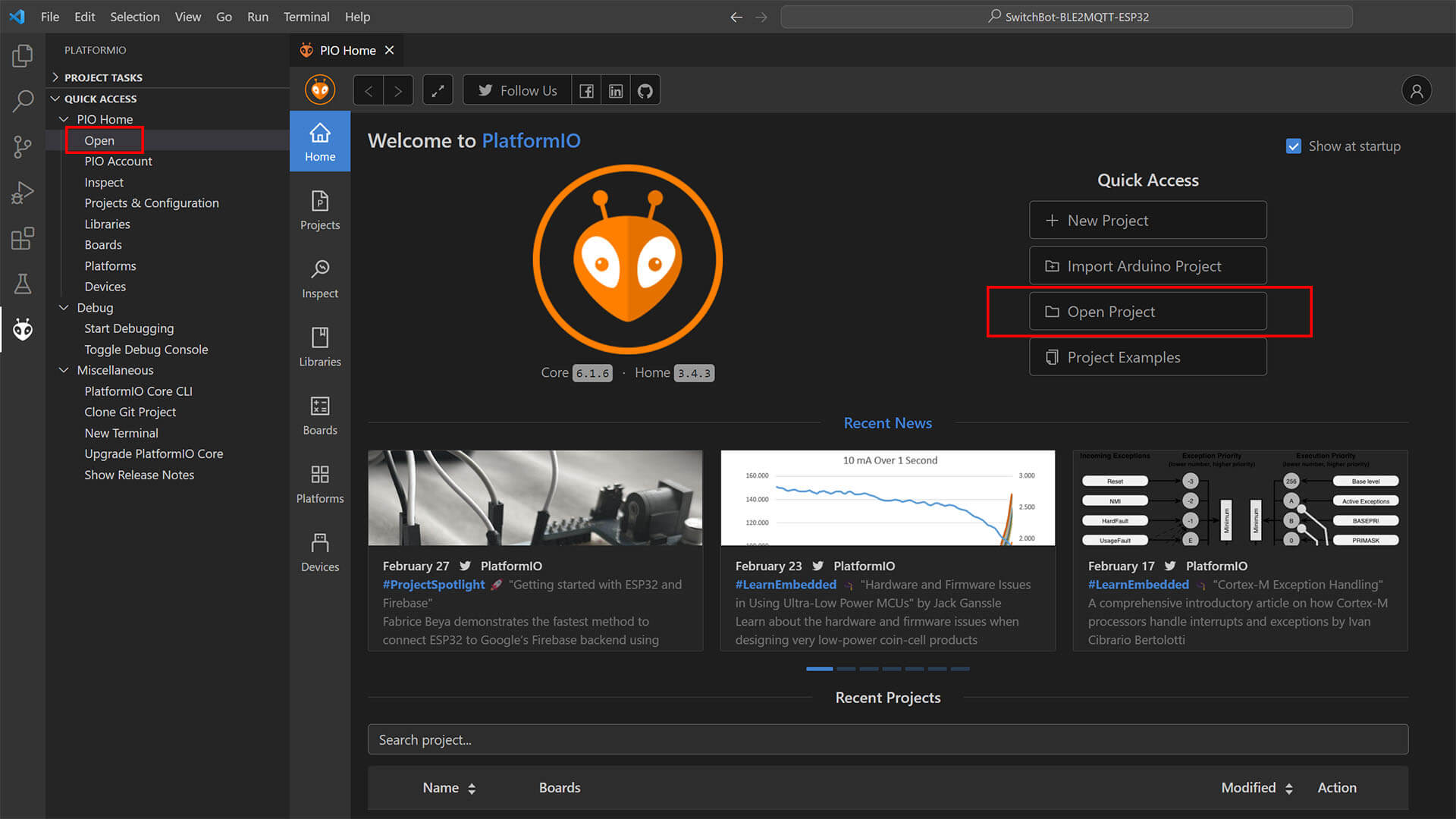Open Inspect in PIO Home side nav

click(320, 279)
